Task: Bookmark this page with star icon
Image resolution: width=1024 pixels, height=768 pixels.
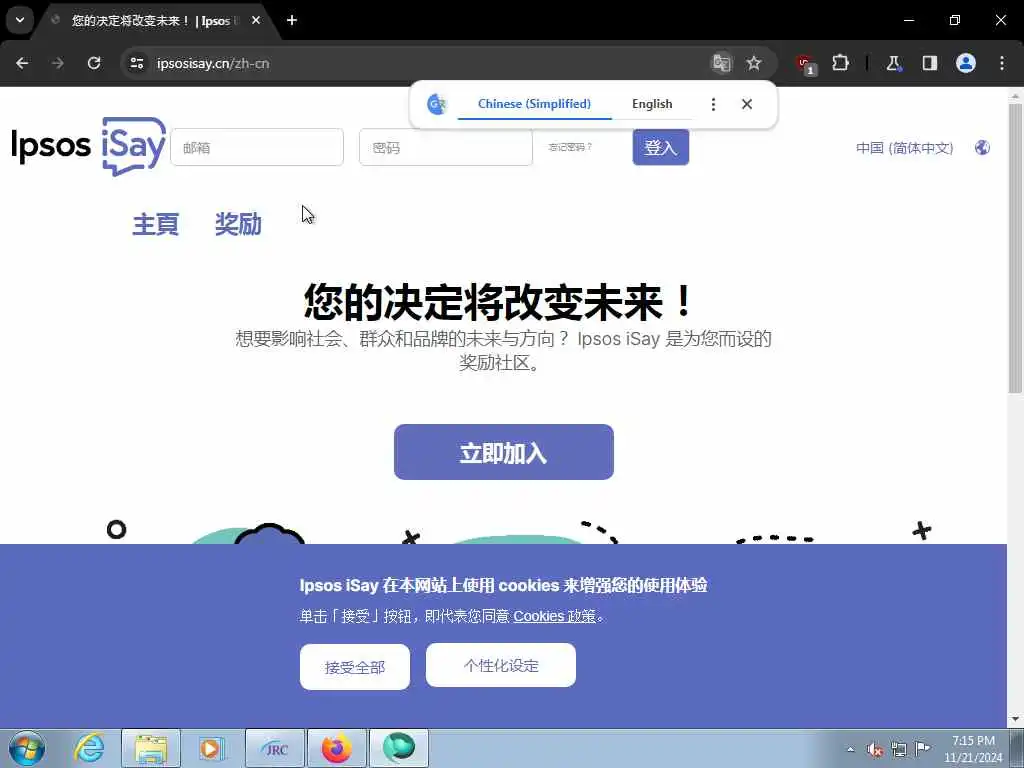Action: (x=754, y=63)
